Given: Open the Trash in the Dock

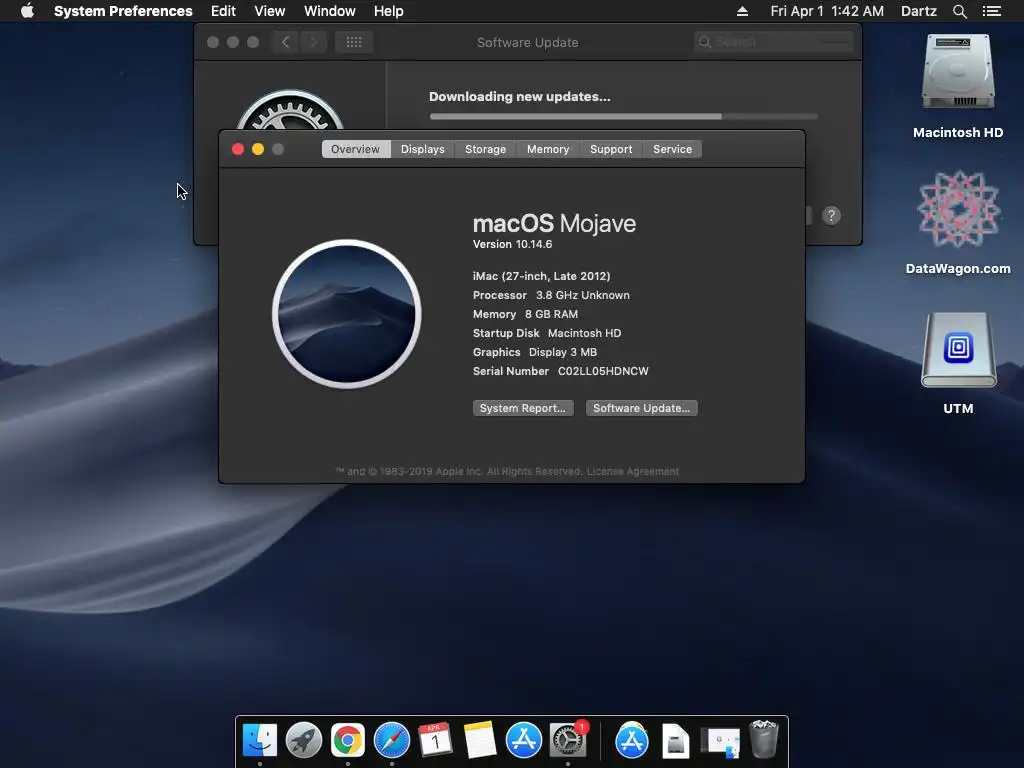Looking at the screenshot, I should [763, 739].
